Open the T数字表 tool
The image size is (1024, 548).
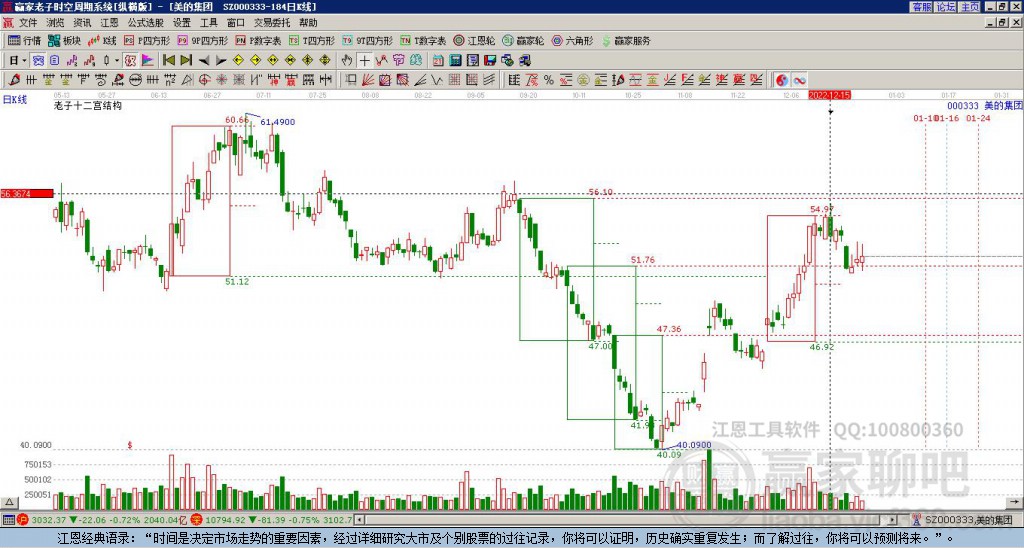click(423, 40)
